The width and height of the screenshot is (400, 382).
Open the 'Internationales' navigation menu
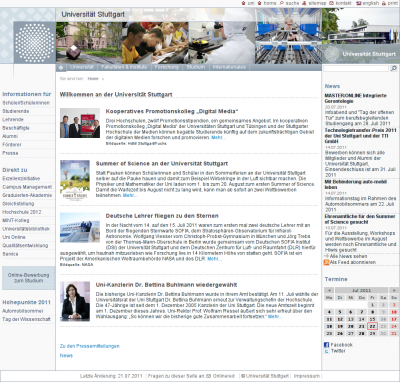coord(229,67)
